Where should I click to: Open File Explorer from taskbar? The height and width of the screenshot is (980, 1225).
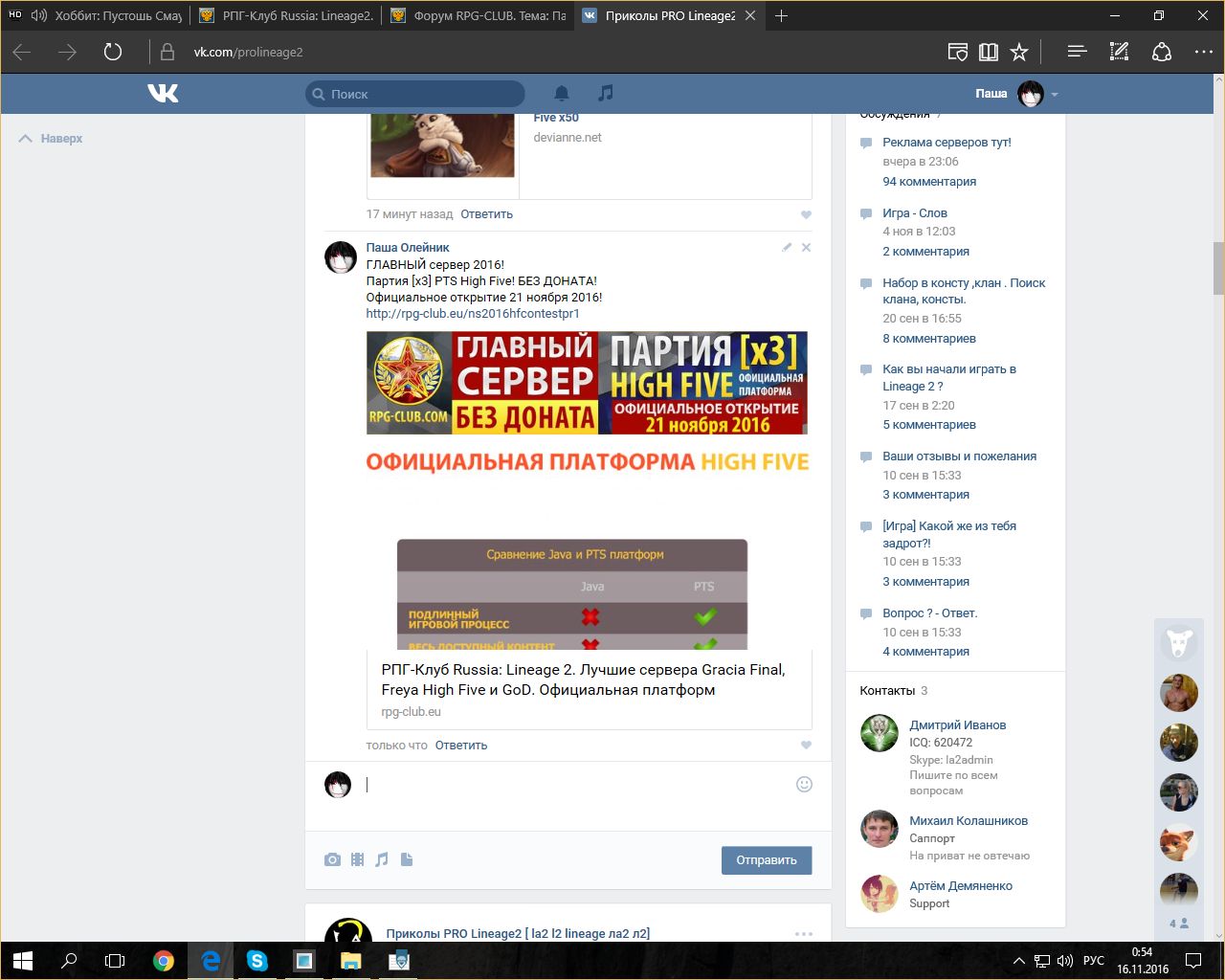click(x=350, y=961)
